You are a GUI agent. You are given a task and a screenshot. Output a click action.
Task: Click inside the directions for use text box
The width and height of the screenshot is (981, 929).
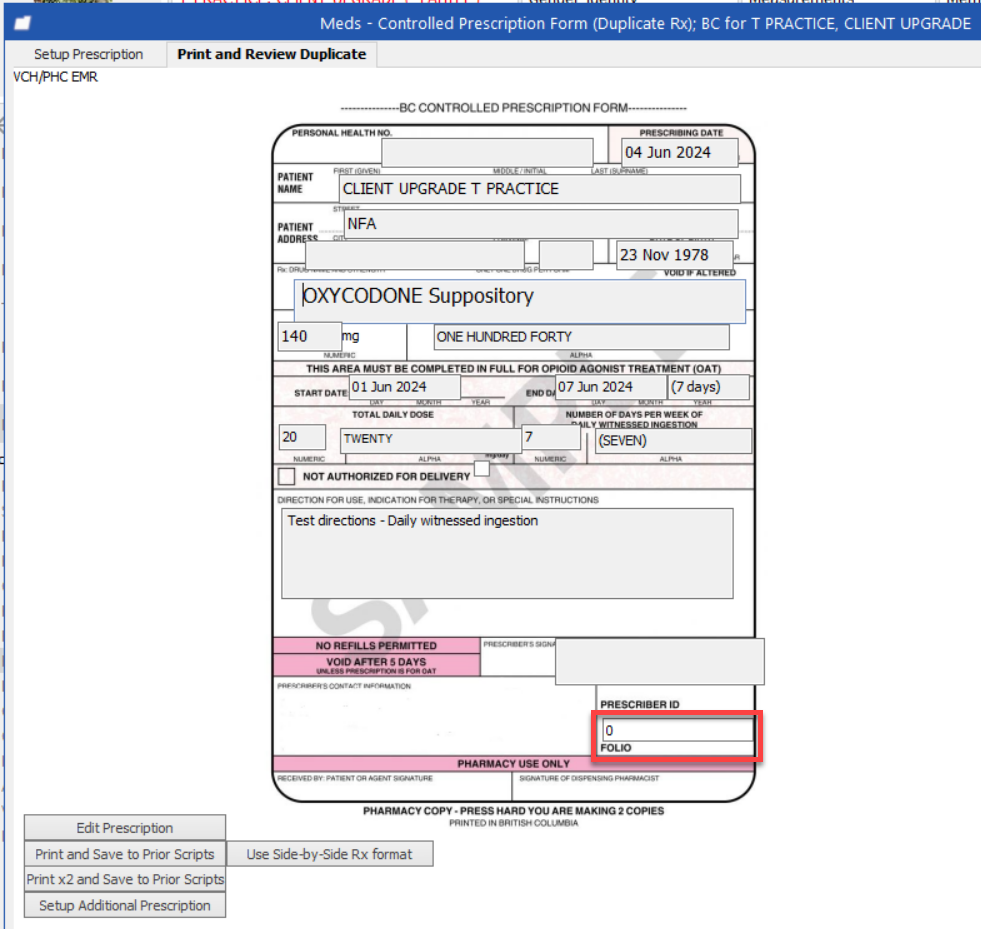(x=506, y=553)
